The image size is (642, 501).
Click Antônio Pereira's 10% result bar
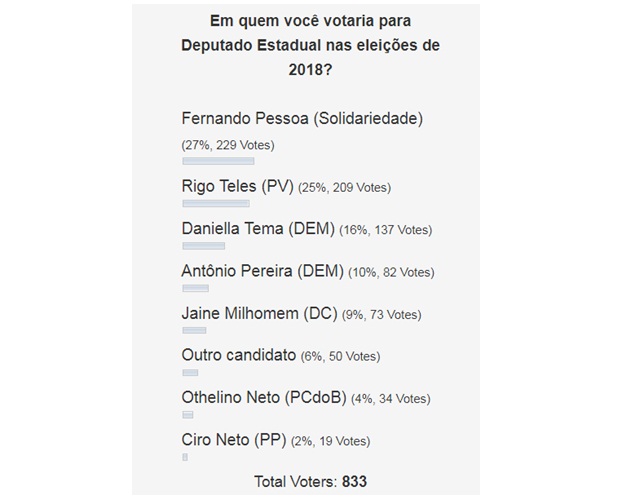point(195,288)
